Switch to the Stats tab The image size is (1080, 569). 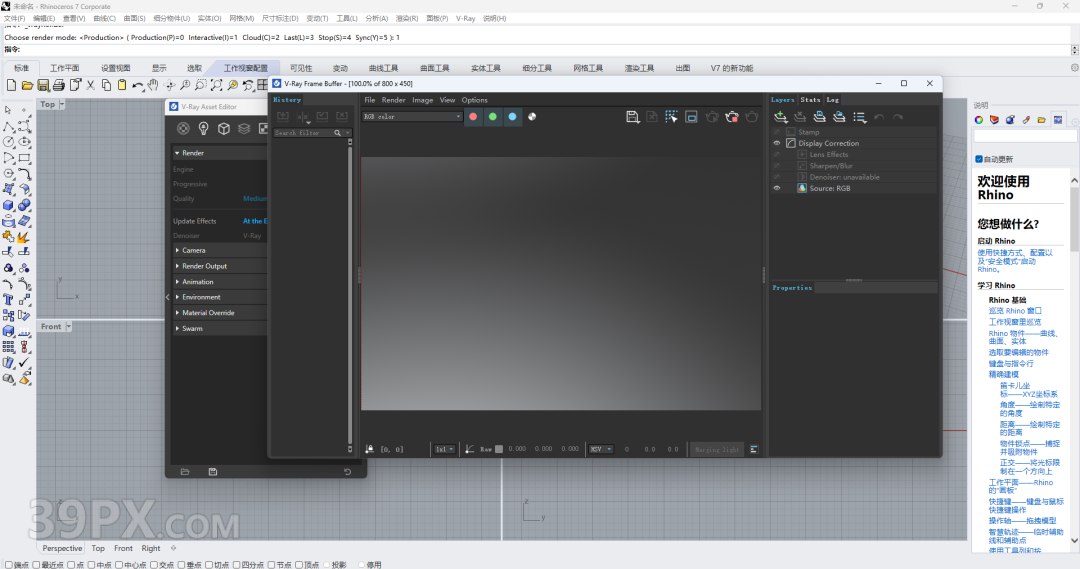point(809,100)
